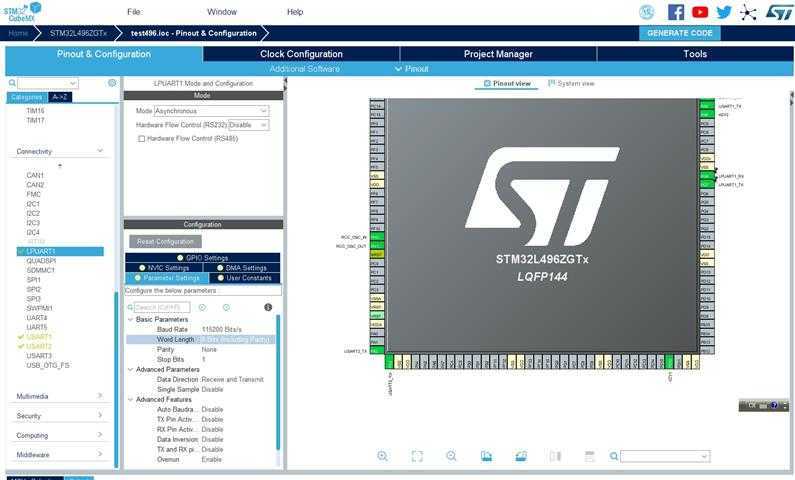This screenshot has width=795, height=480.
Task: Collapse the Advanced Parameters group
Action: (x=130, y=370)
